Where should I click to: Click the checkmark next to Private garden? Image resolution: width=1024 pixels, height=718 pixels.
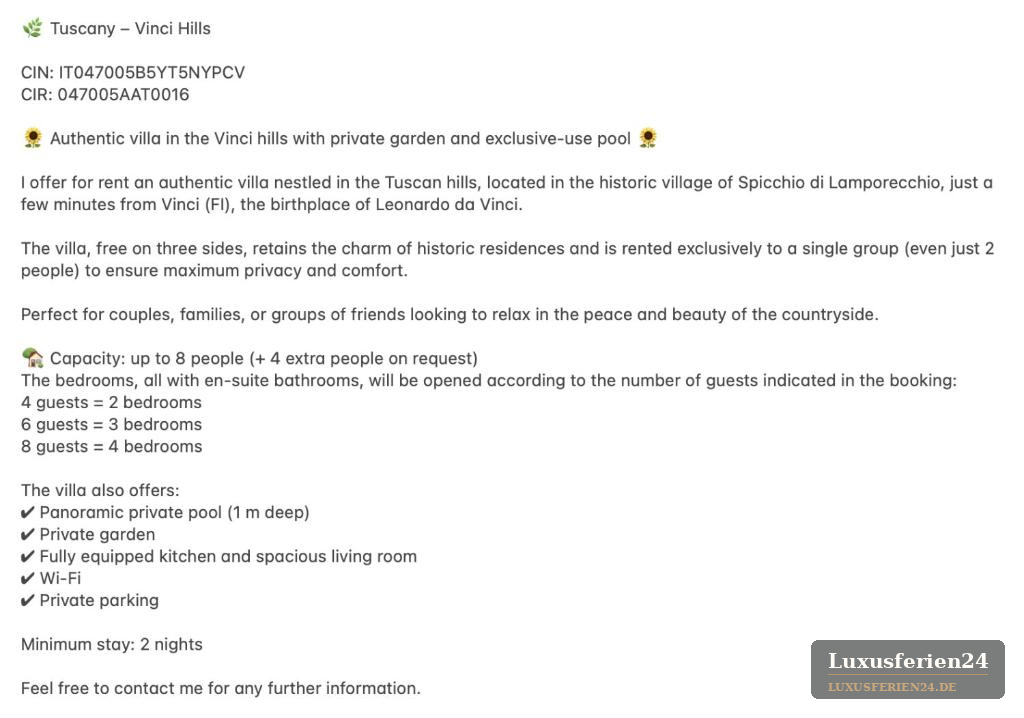coord(27,534)
